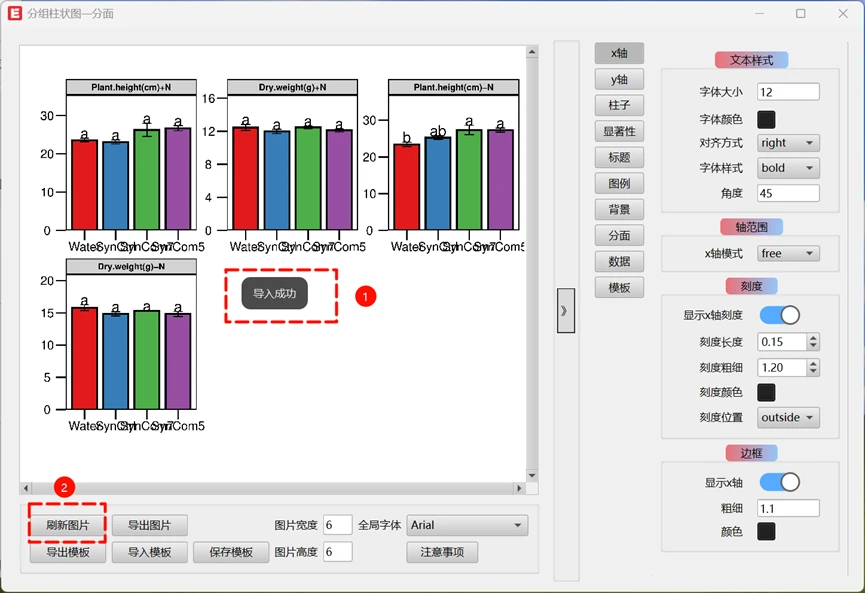Click the red E app icon in title bar
Image resolution: width=865 pixels, height=593 pixels.
pos(15,13)
